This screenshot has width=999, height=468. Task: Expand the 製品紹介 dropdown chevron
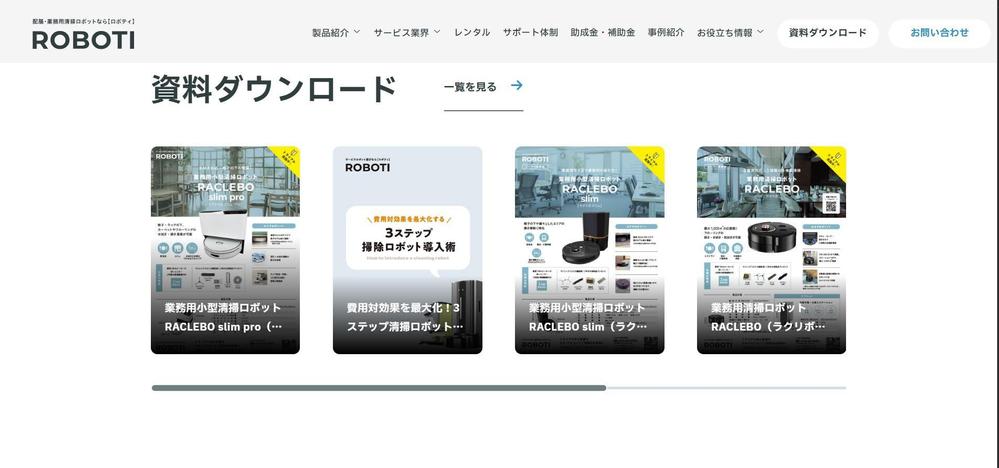click(x=357, y=32)
